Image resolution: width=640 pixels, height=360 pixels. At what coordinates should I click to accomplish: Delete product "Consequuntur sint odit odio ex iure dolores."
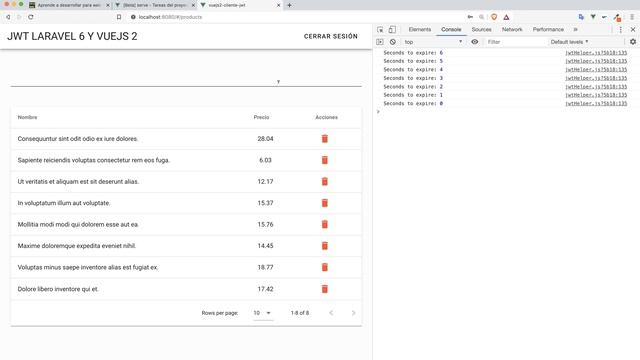coord(324,139)
